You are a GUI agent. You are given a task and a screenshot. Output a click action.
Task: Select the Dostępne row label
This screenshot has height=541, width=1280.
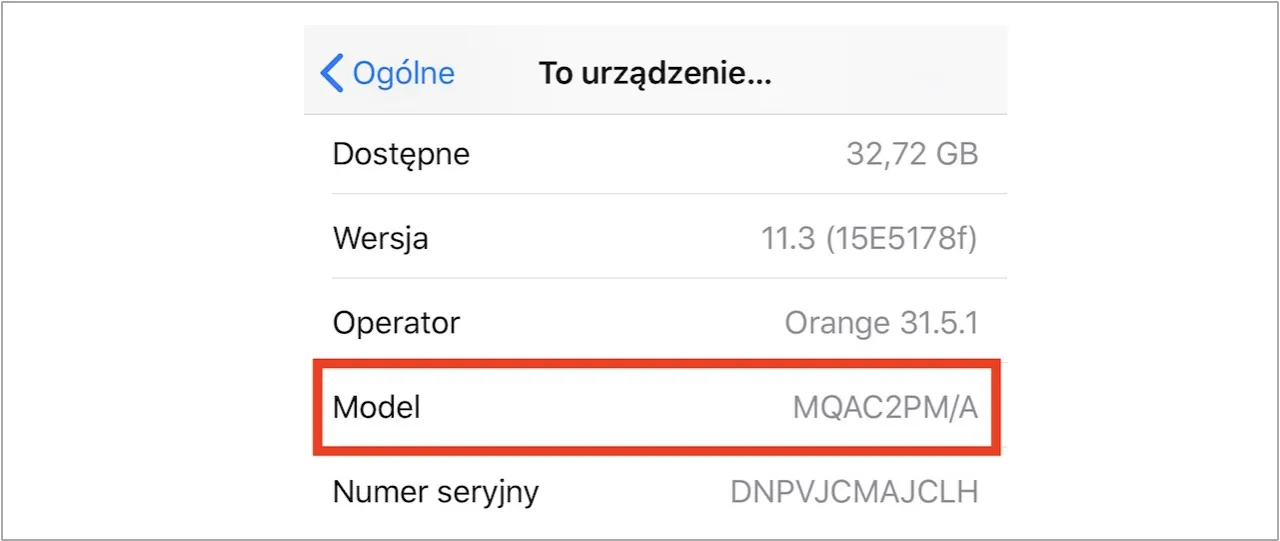click(x=401, y=155)
